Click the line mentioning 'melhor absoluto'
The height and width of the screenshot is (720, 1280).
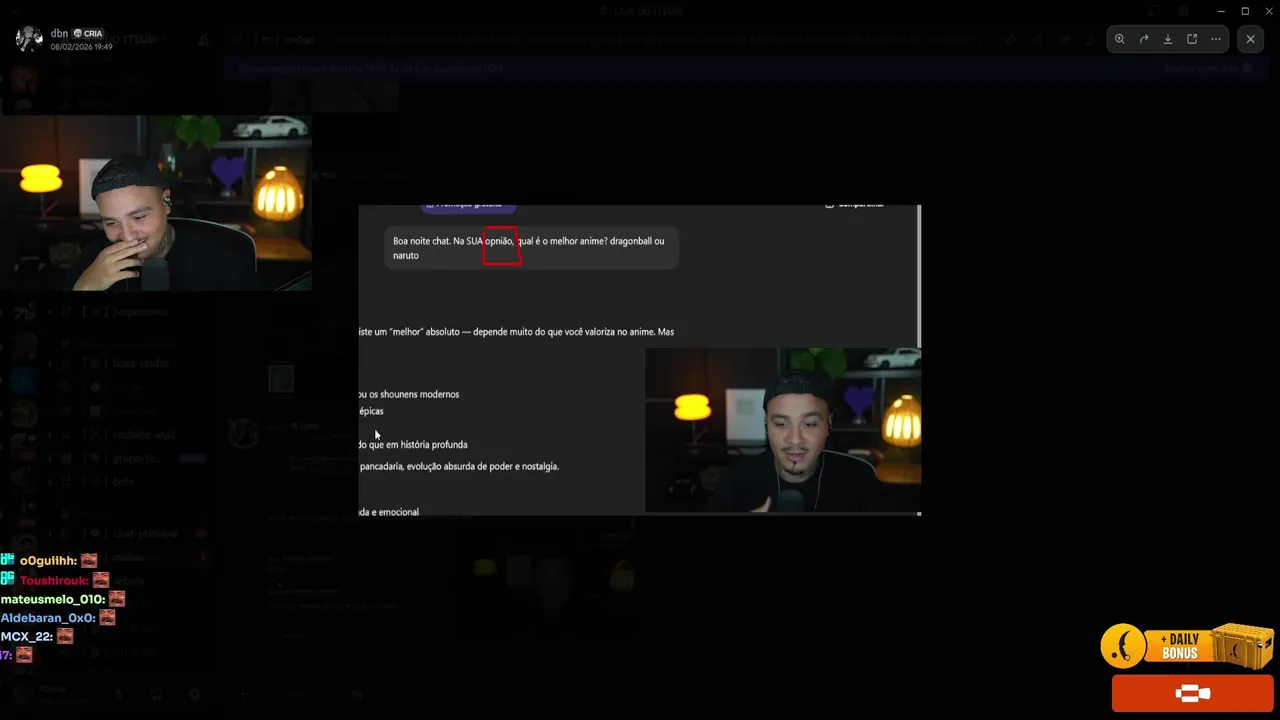[x=516, y=331]
